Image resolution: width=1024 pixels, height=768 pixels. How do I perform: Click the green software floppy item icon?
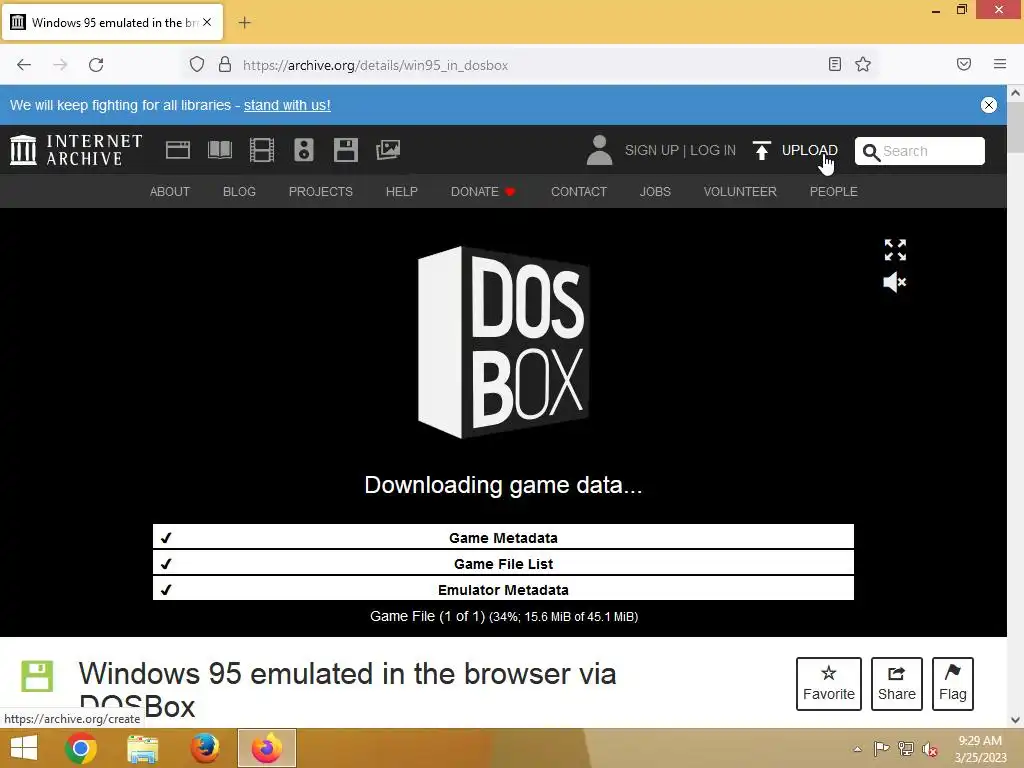(x=37, y=676)
